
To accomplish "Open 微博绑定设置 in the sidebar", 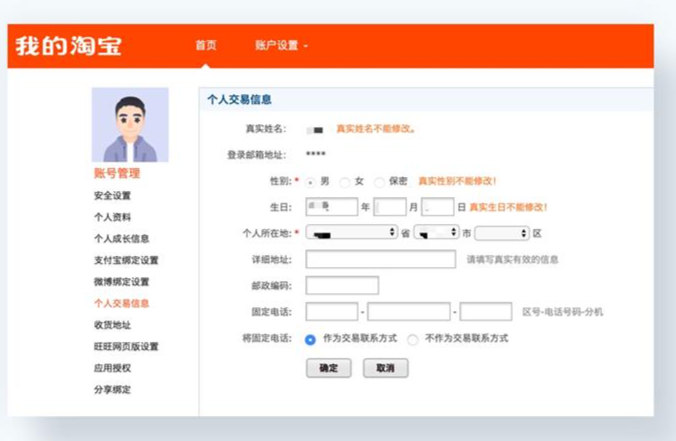I will tap(122, 282).
